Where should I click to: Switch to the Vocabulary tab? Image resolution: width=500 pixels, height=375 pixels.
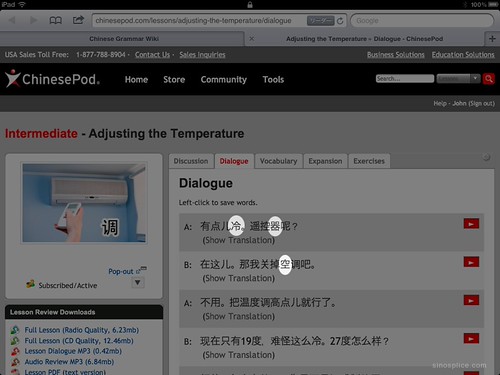coord(278,161)
